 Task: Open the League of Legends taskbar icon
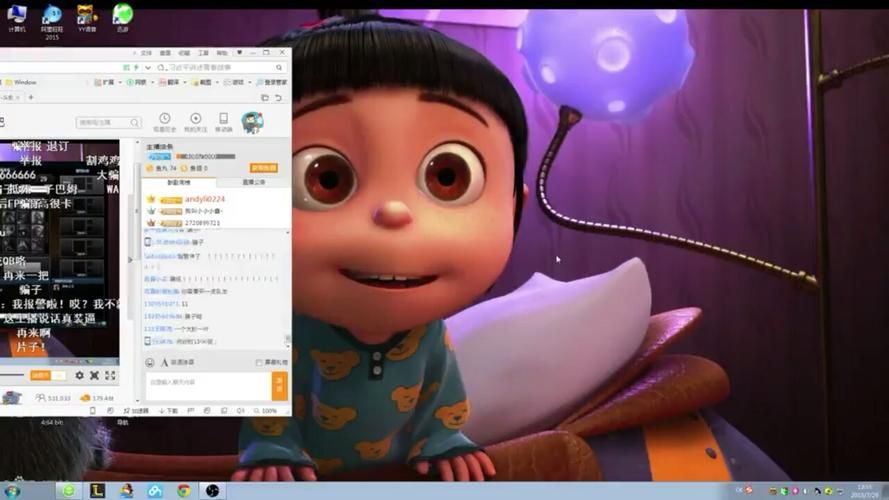pos(98,491)
